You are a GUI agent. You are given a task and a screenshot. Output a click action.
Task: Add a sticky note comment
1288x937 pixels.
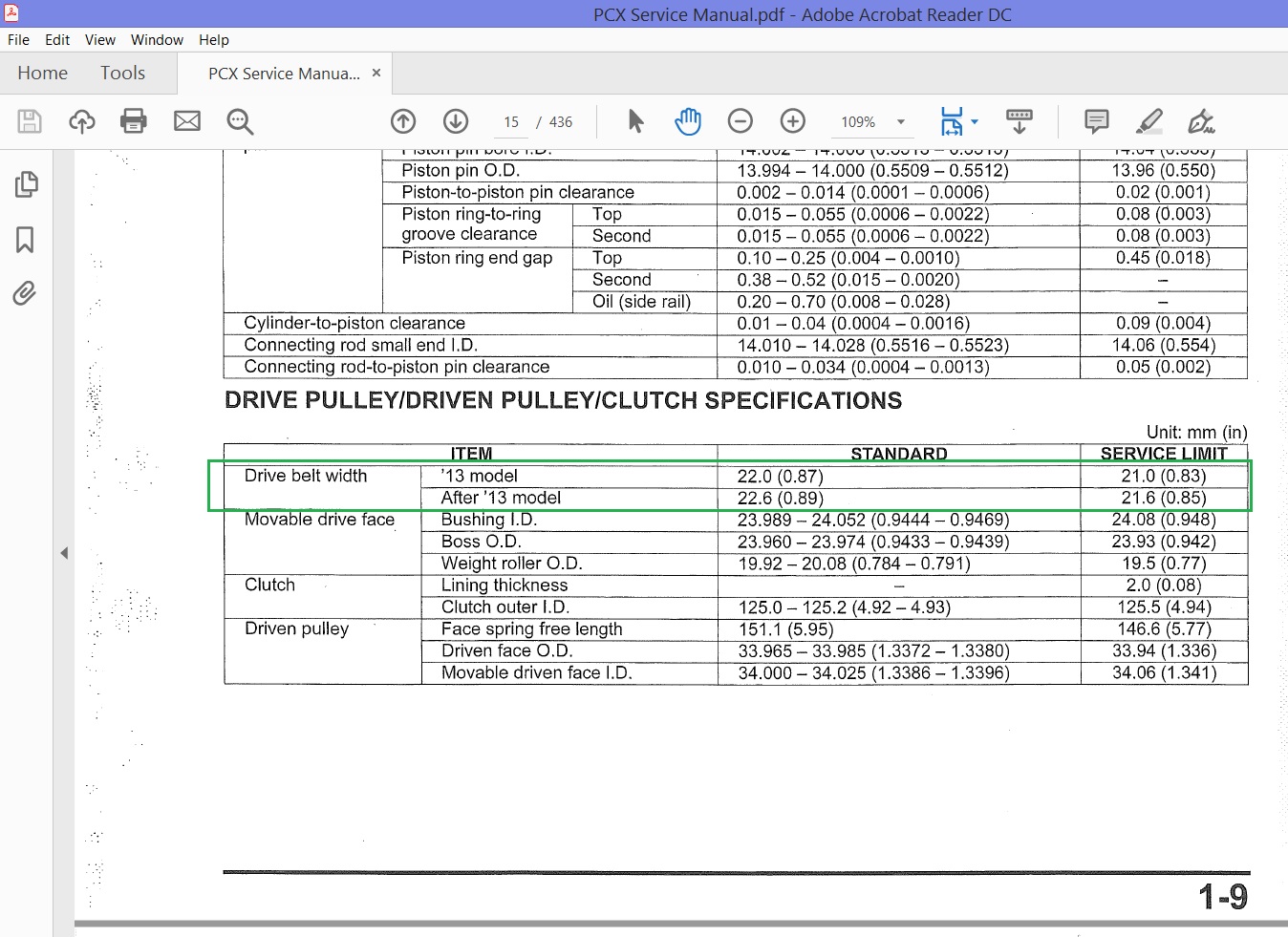[x=1097, y=121]
